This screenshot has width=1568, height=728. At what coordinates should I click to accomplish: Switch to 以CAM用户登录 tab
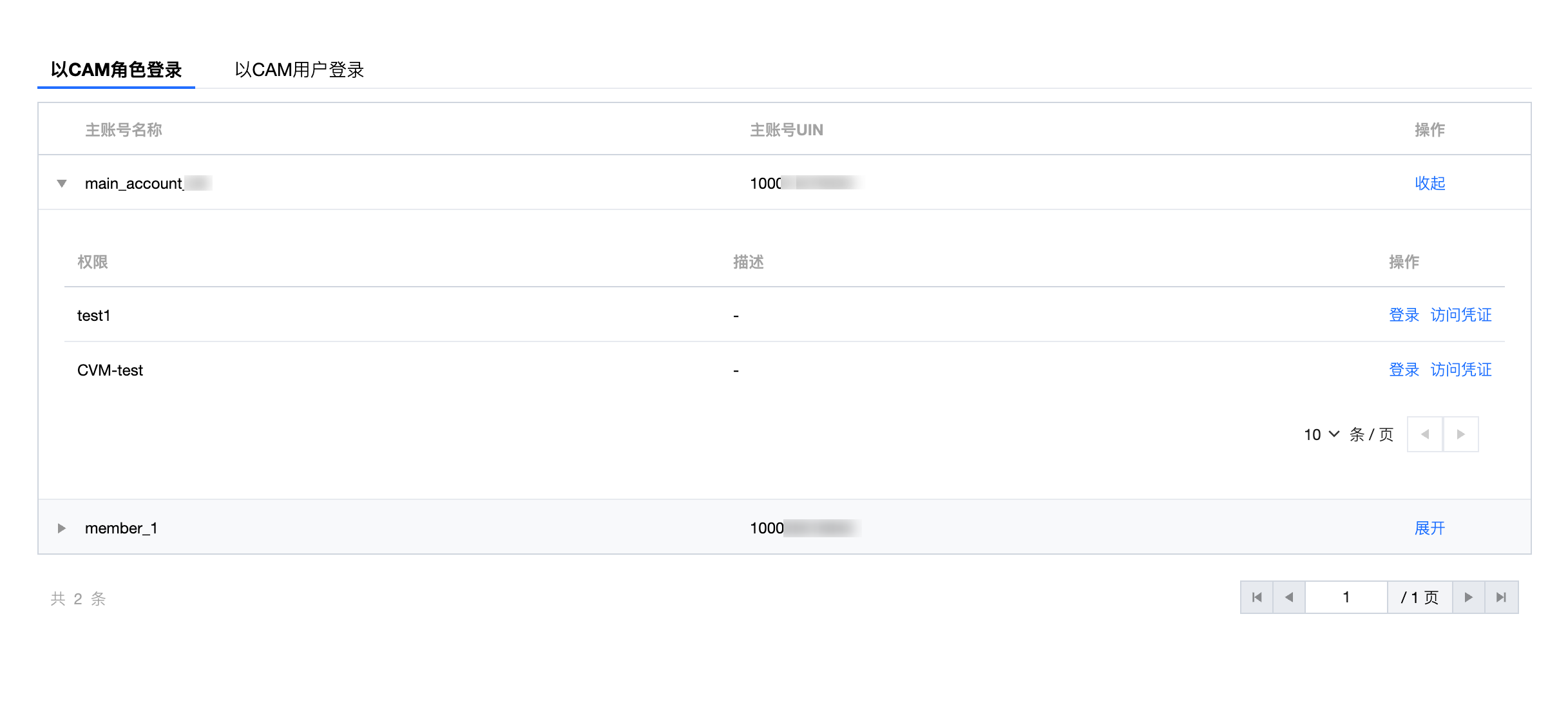(x=300, y=70)
